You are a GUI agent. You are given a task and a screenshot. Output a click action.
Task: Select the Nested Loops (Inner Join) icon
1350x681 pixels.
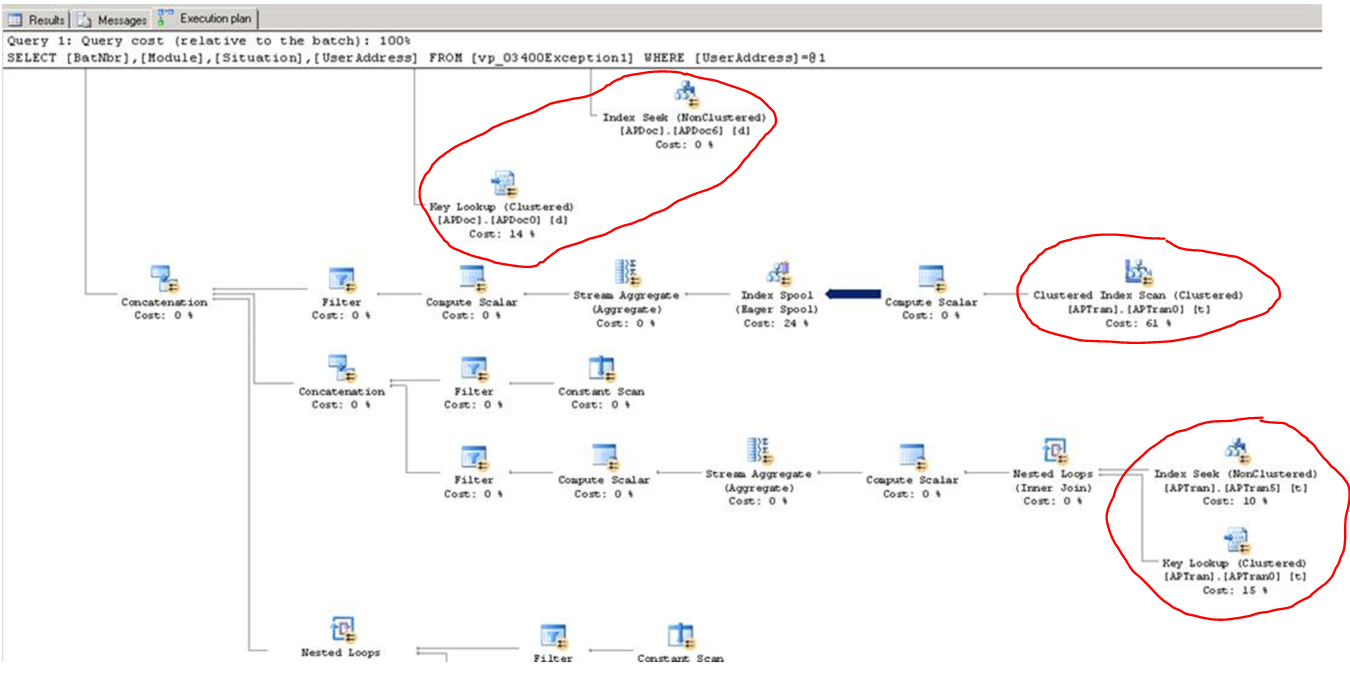(x=1055, y=450)
